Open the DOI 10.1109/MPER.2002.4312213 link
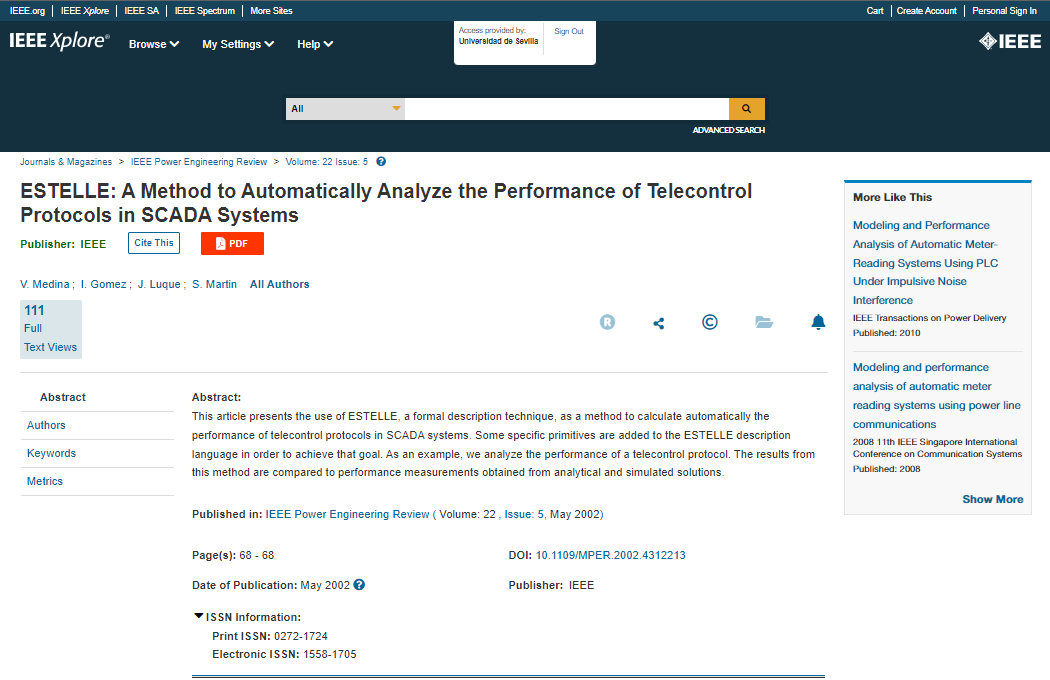This screenshot has height=680, width=1050. coord(610,555)
